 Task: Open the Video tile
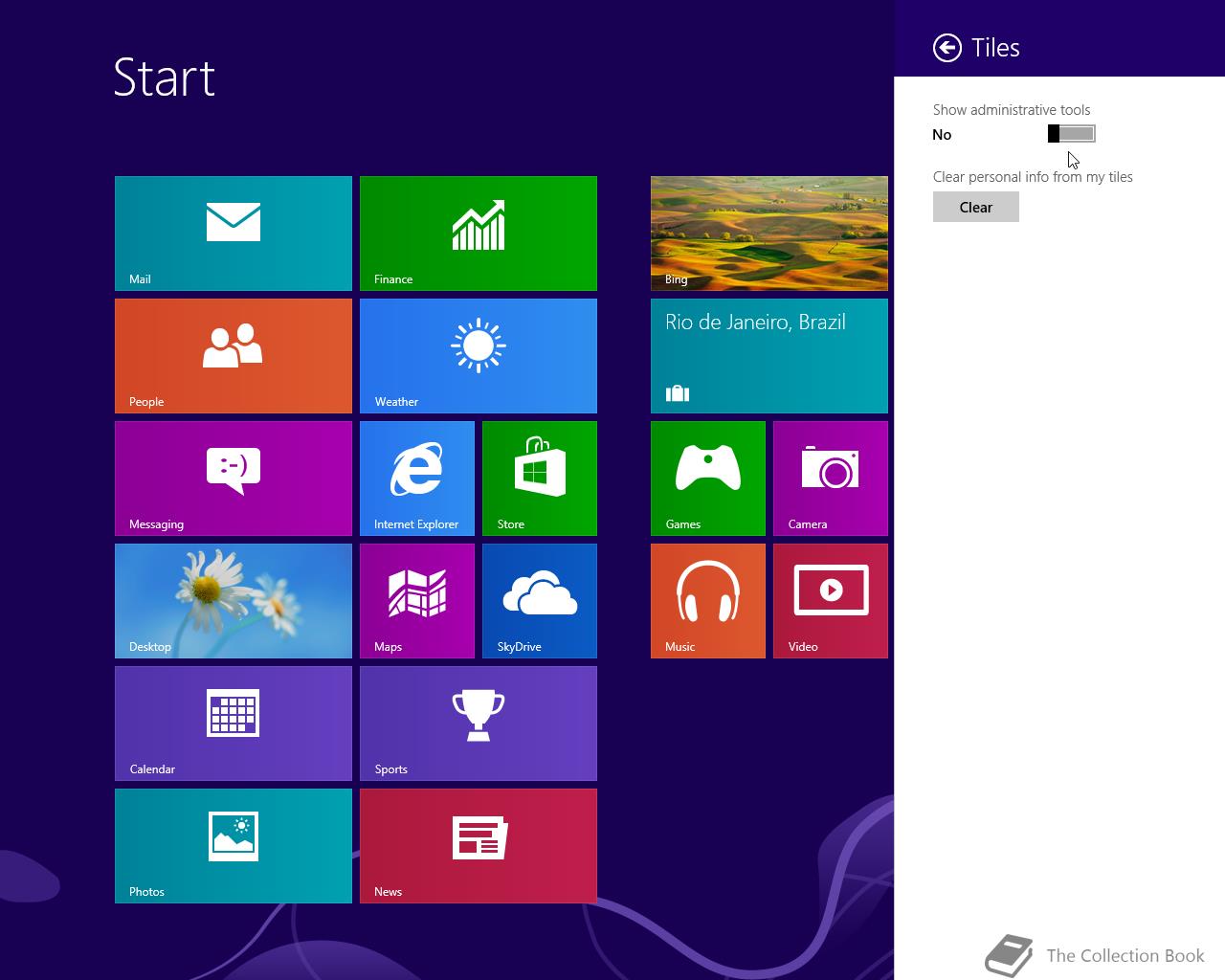tap(831, 601)
